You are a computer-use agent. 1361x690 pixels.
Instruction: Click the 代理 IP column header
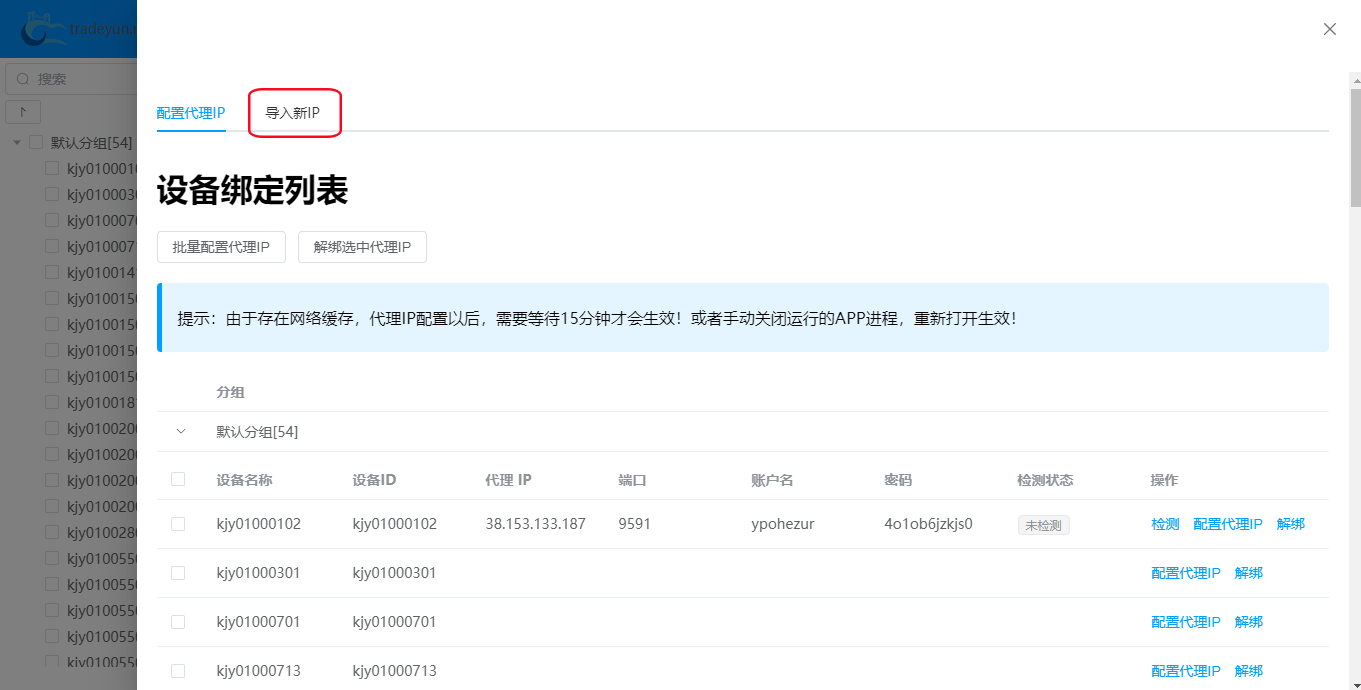click(x=508, y=480)
